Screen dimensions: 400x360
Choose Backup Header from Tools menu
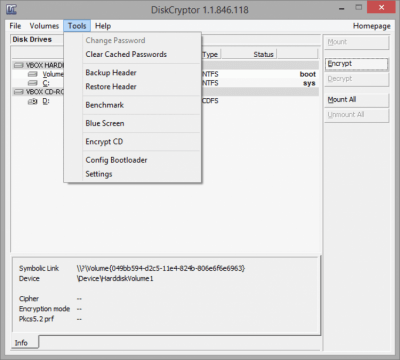click(111, 73)
